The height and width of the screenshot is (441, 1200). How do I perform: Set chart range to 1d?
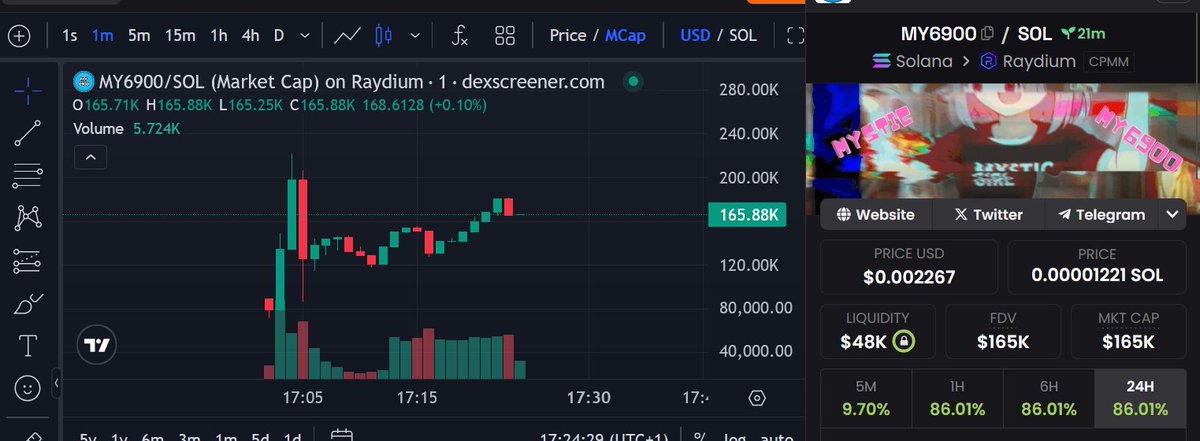(x=293, y=437)
